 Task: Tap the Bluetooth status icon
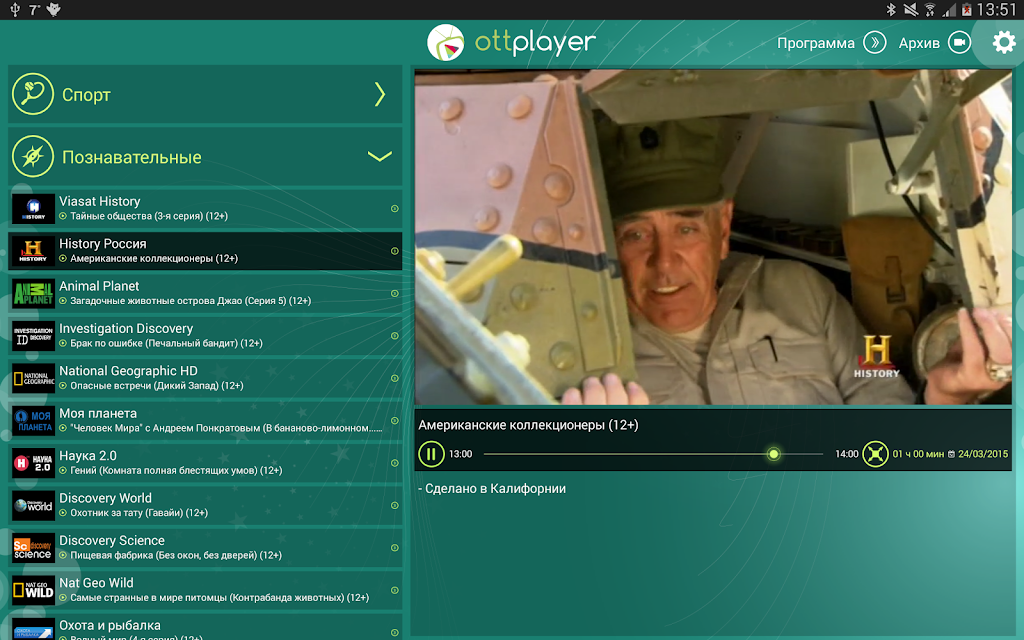pyautogui.click(x=891, y=10)
